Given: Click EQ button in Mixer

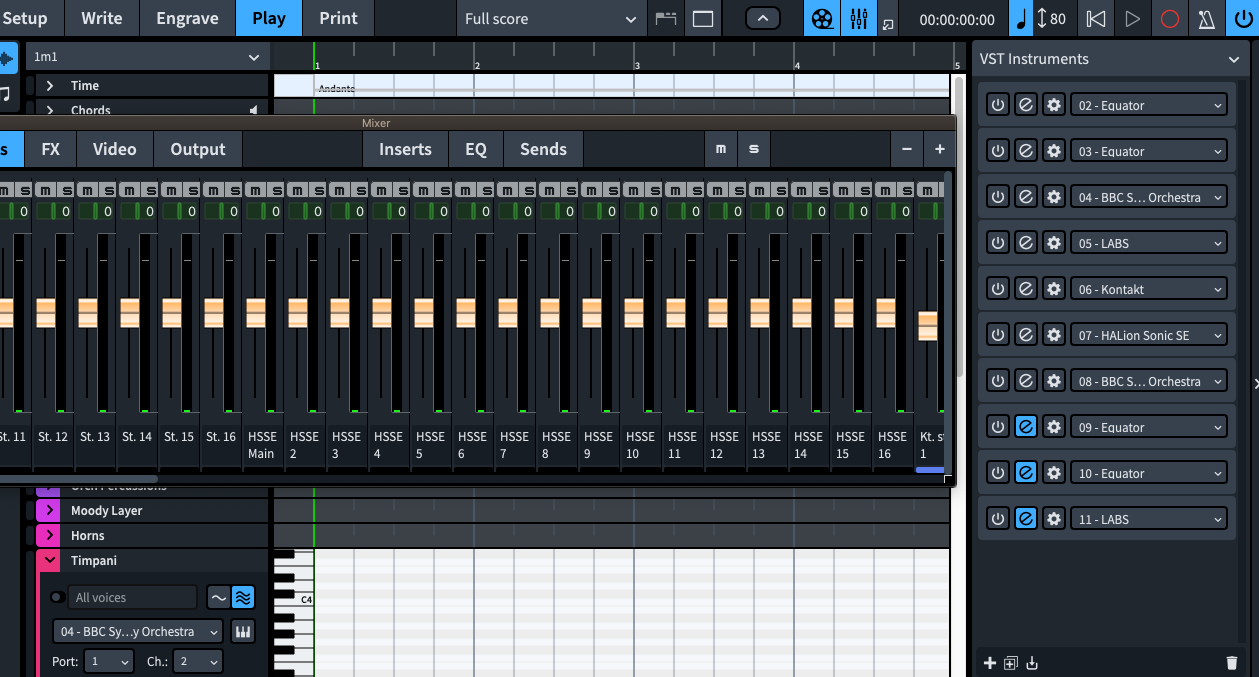Looking at the screenshot, I should pyautogui.click(x=476, y=149).
